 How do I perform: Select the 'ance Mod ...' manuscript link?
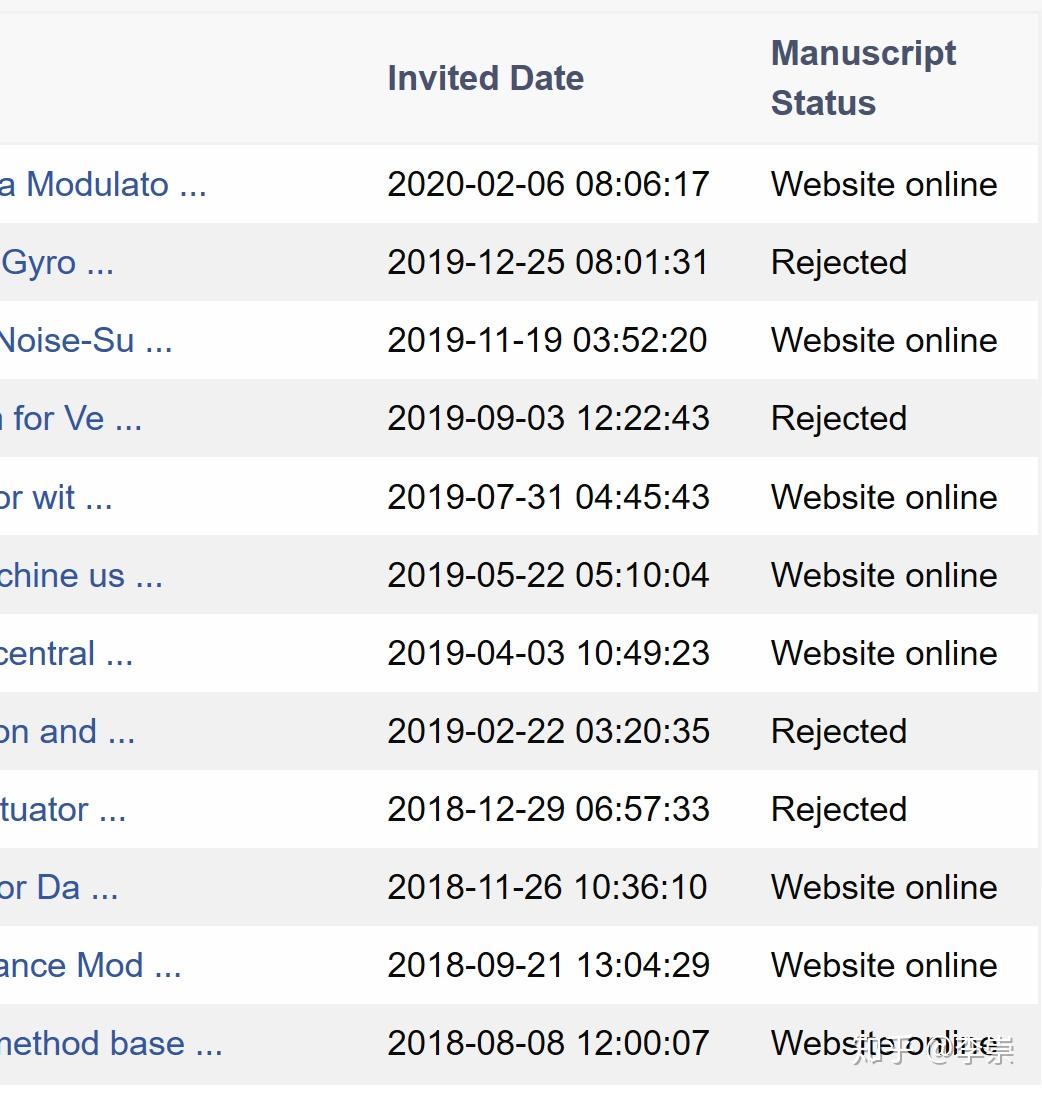[x=90, y=965]
